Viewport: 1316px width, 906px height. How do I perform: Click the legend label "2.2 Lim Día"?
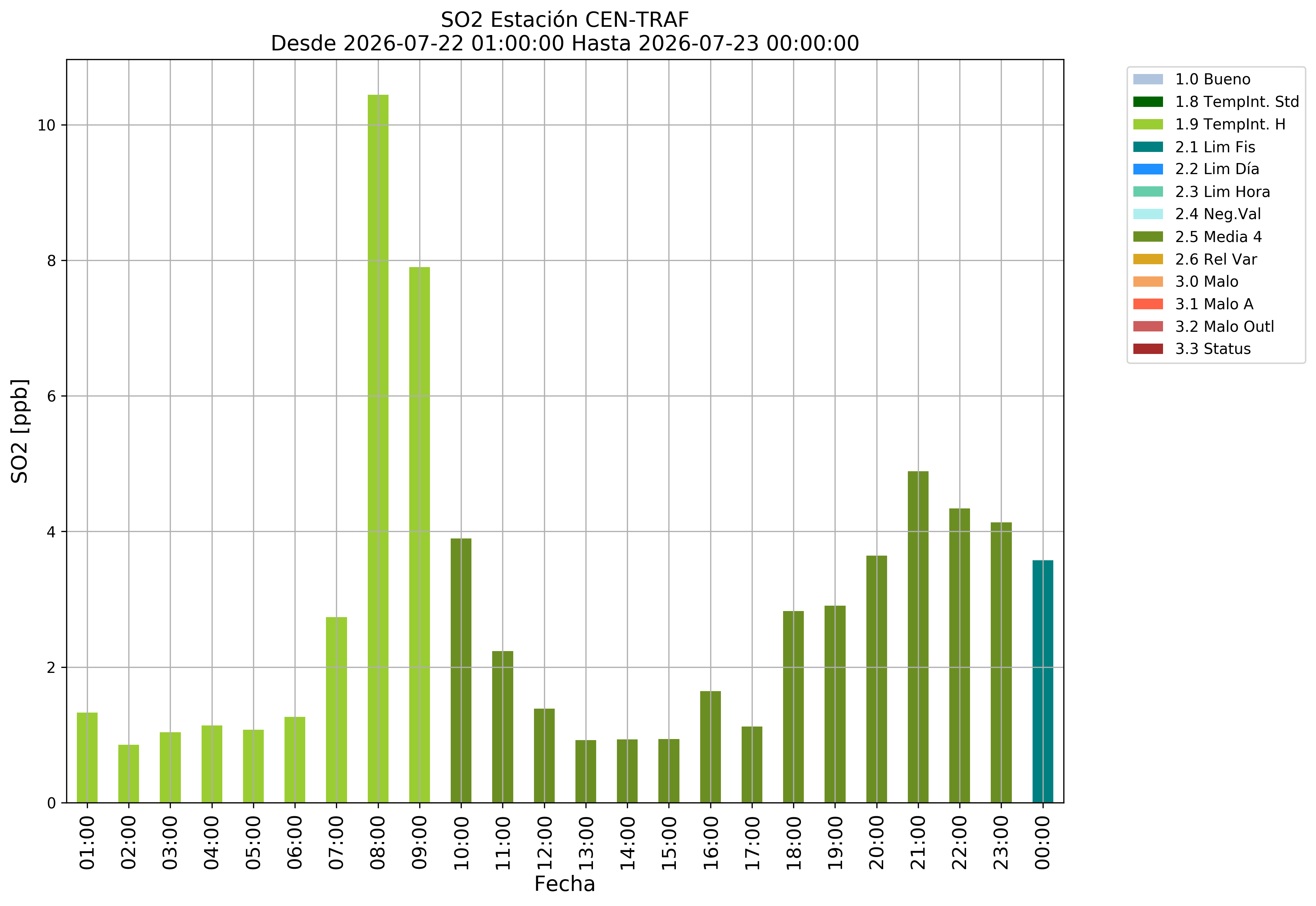pyautogui.click(x=1217, y=169)
